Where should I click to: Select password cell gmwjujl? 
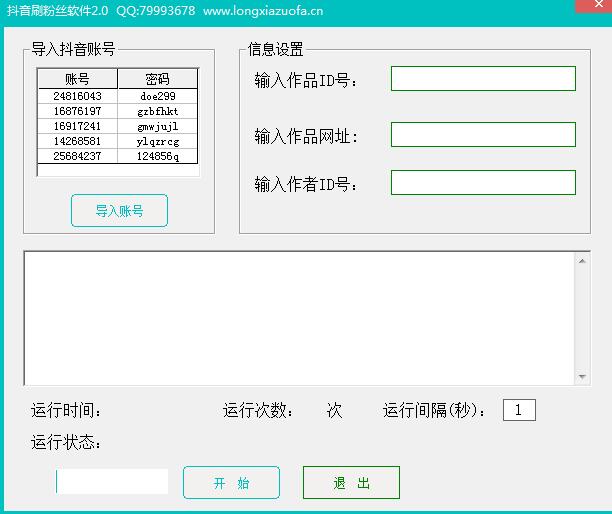[x=158, y=126]
